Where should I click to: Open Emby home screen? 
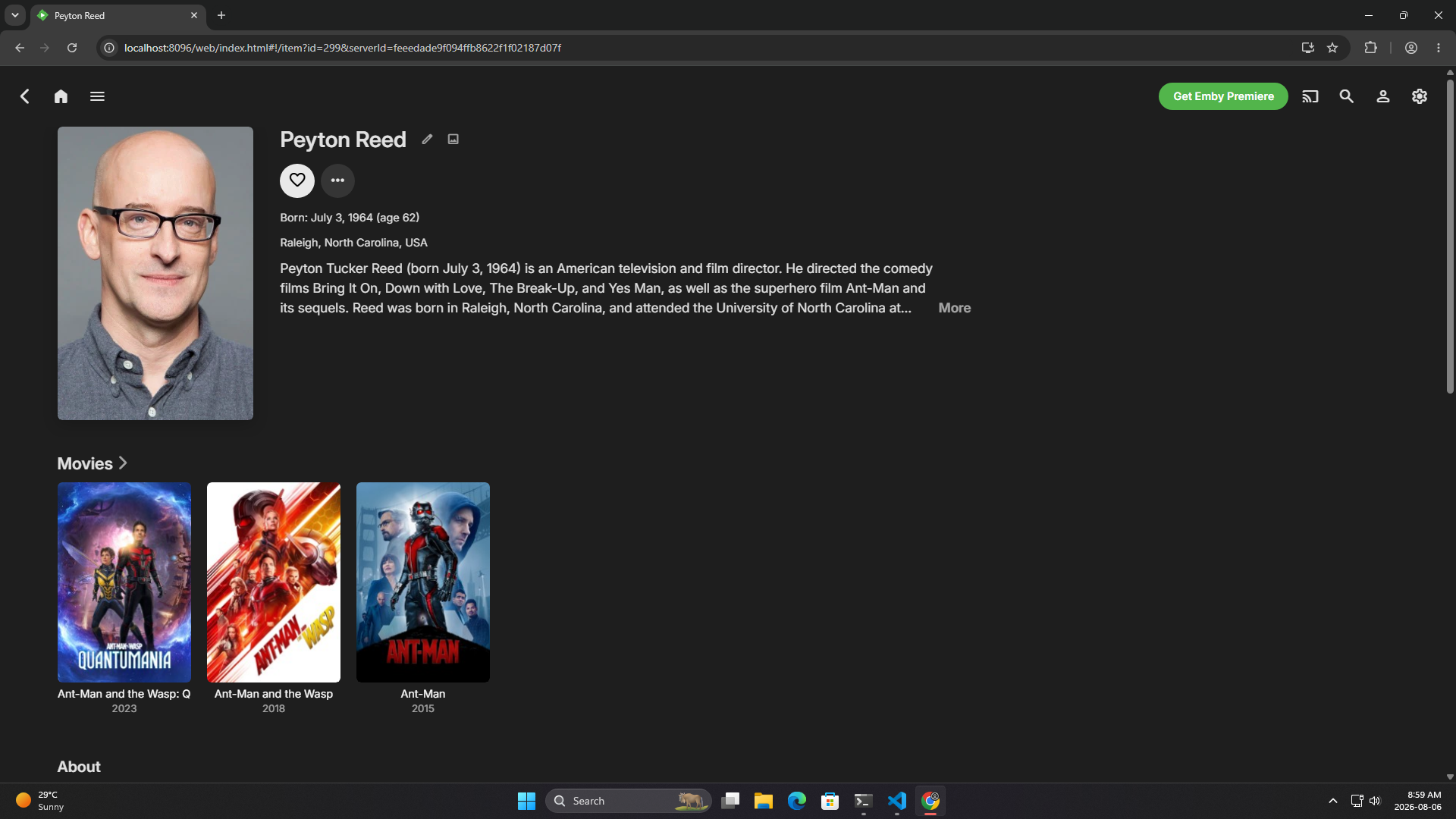coord(61,96)
